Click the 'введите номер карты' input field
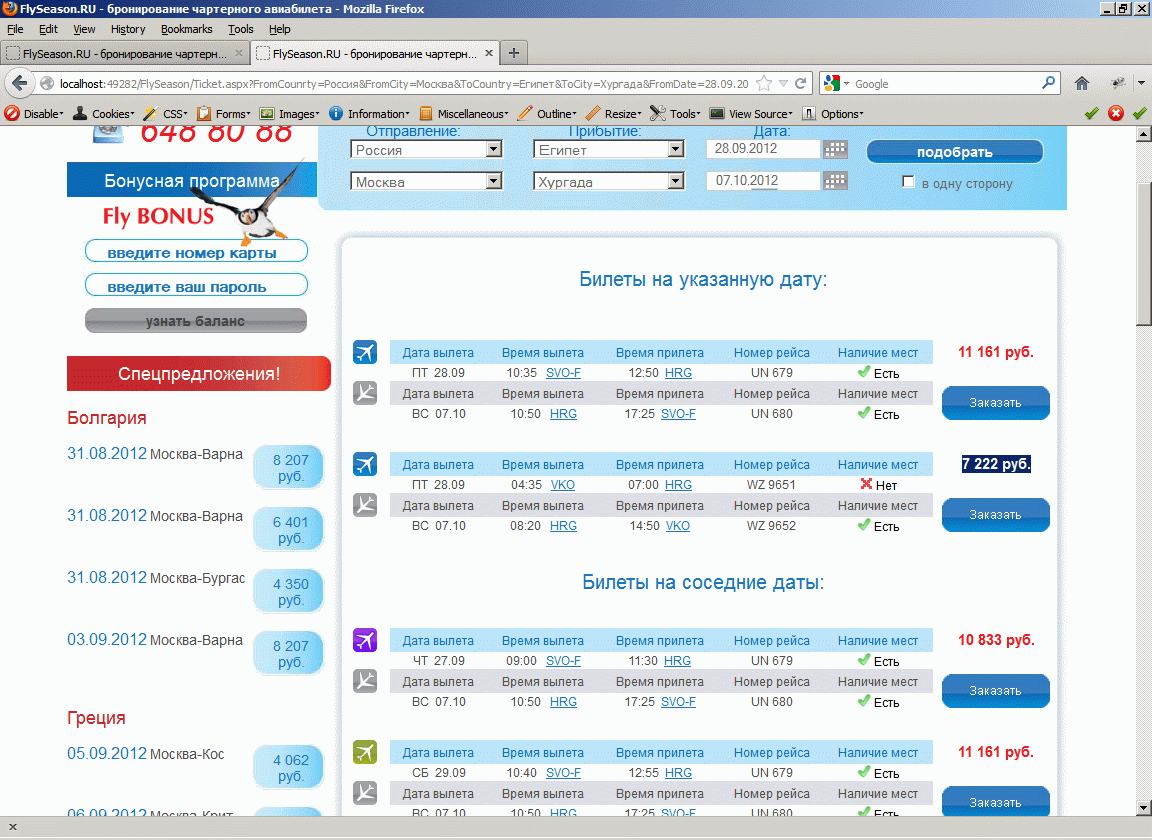Image resolution: width=1152 pixels, height=840 pixels. tap(196, 251)
